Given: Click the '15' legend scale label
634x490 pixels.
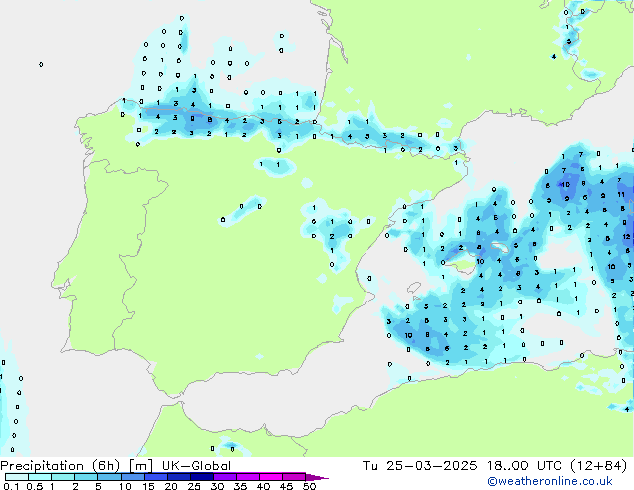Looking at the screenshot, I should click(x=148, y=486).
